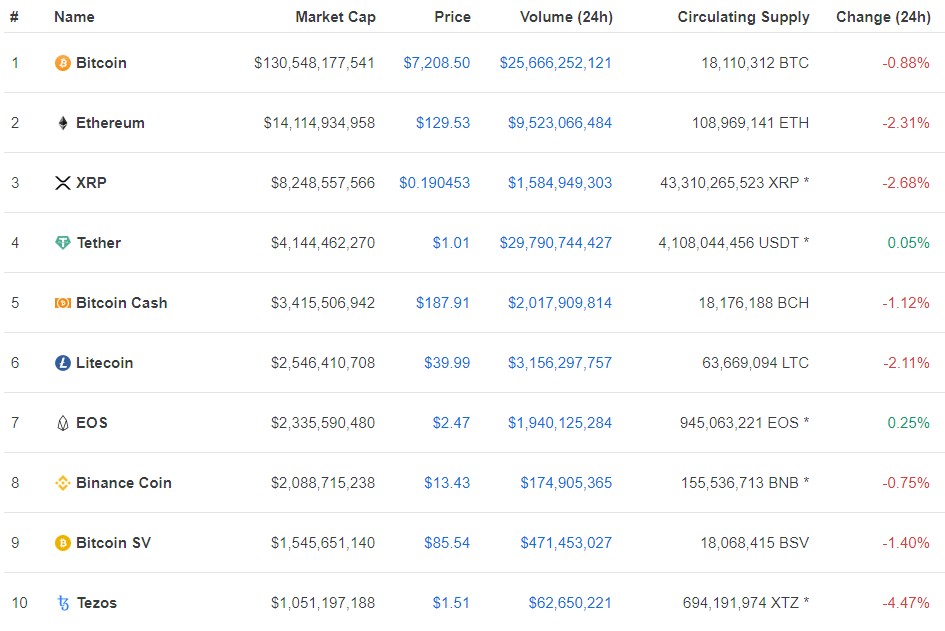Open the Binance Coin name link

point(124,483)
